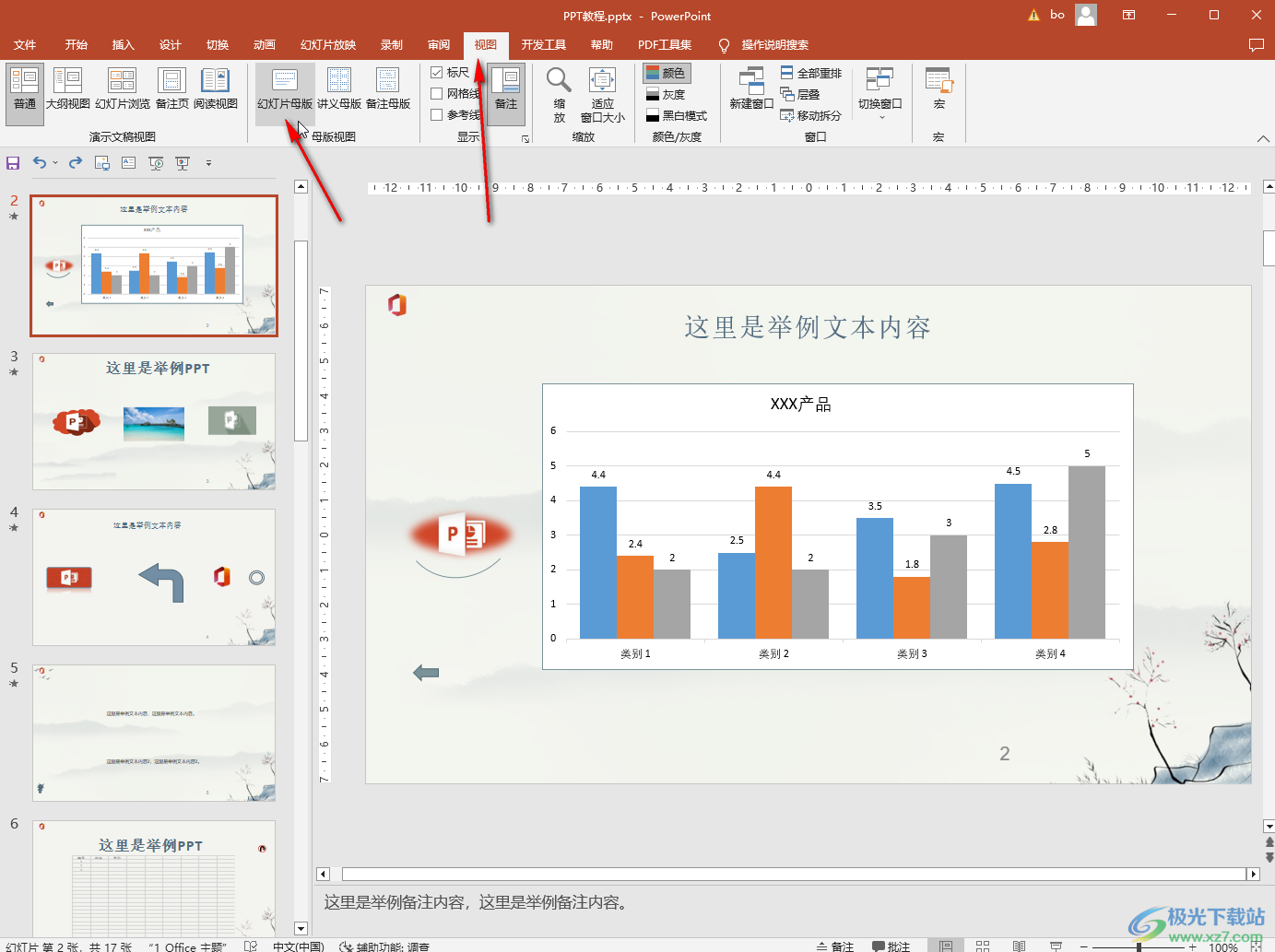
Task: Open Show group dialog launcher
Action: (x=525, y=139)
